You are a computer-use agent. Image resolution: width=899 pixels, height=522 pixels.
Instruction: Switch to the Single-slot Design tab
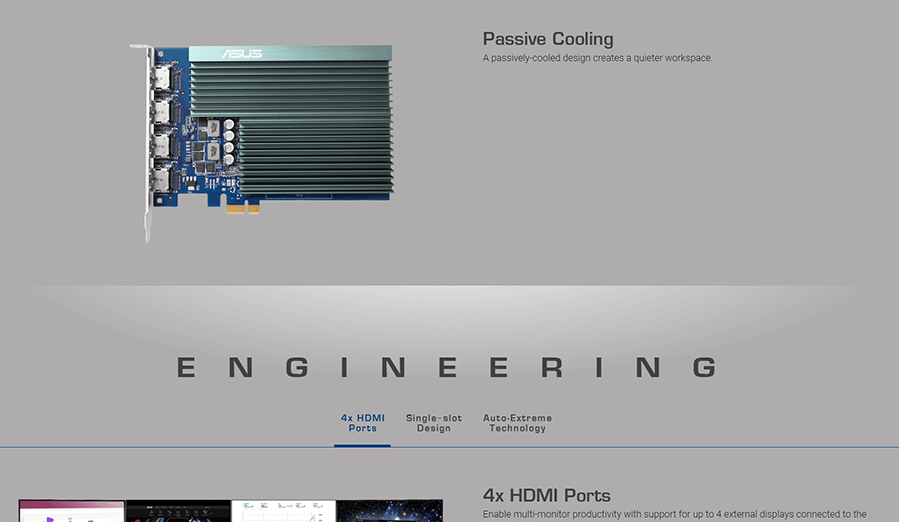click(x=434, y=423)
